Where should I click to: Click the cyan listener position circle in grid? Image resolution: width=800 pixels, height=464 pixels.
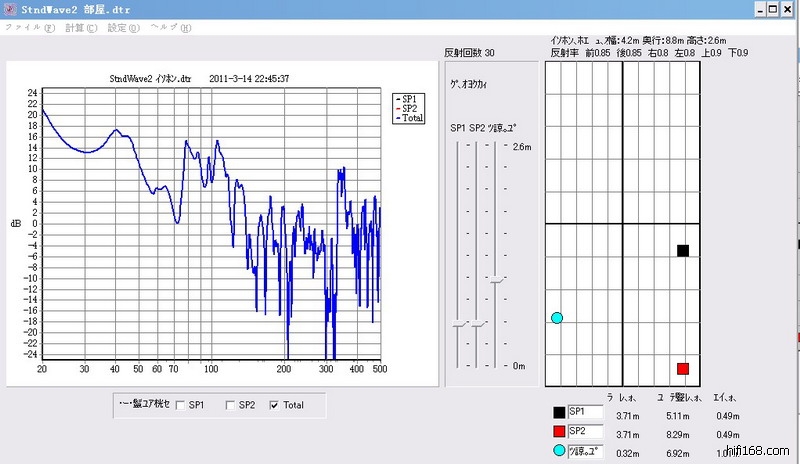[x=557, y=318]
